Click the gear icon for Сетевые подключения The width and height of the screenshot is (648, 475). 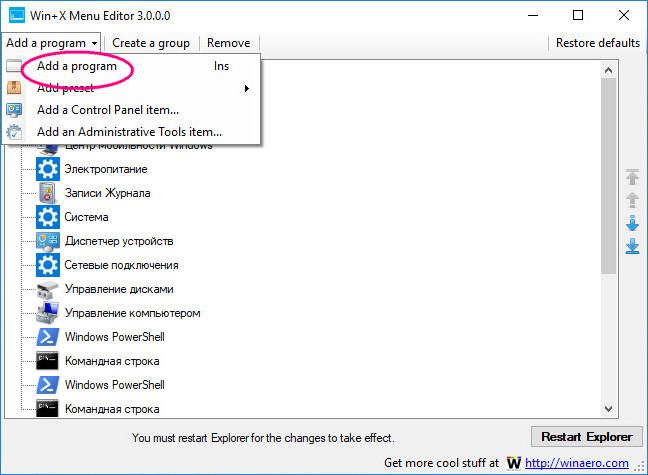pyautogui.click(x=48, y=265)
